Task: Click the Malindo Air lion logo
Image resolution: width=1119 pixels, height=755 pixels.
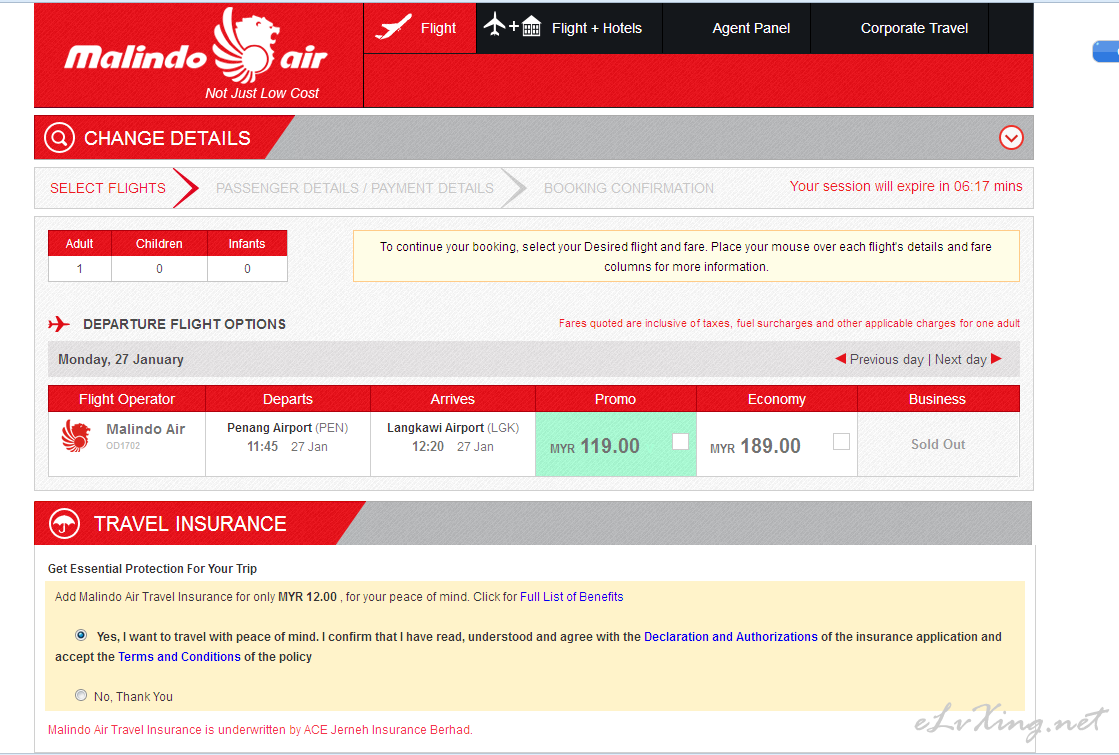Action: click(x=244, y=44)
